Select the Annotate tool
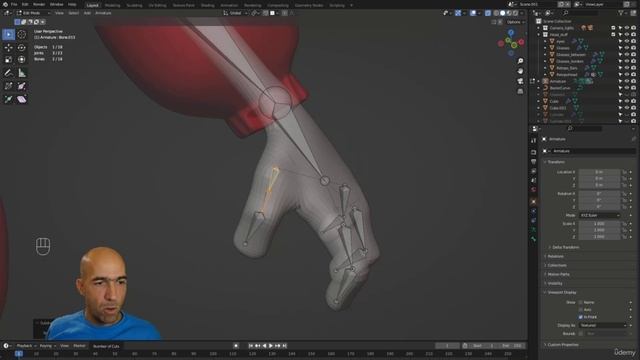 tap(8, 73)
